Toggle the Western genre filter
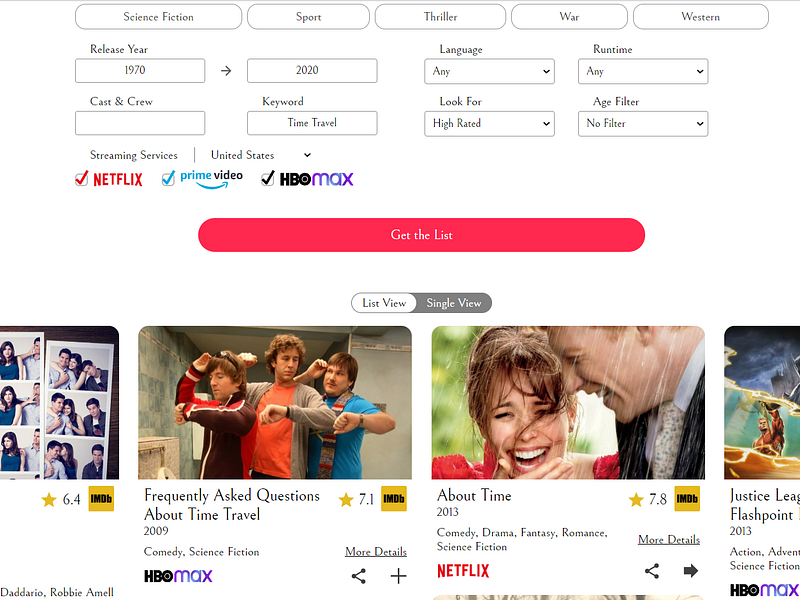 click(x=701, y=17)
